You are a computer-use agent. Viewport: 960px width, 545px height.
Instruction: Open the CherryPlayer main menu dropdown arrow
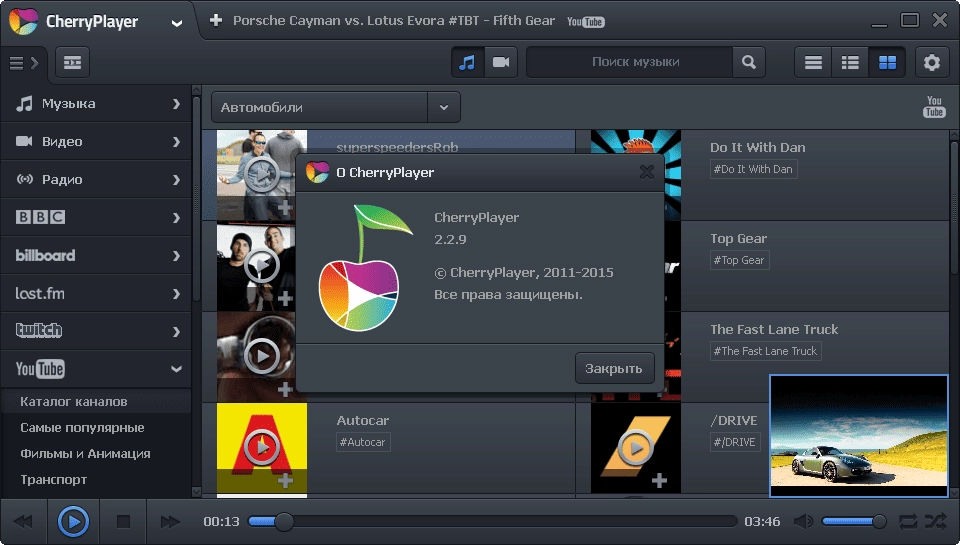click(x=176, y=23)
